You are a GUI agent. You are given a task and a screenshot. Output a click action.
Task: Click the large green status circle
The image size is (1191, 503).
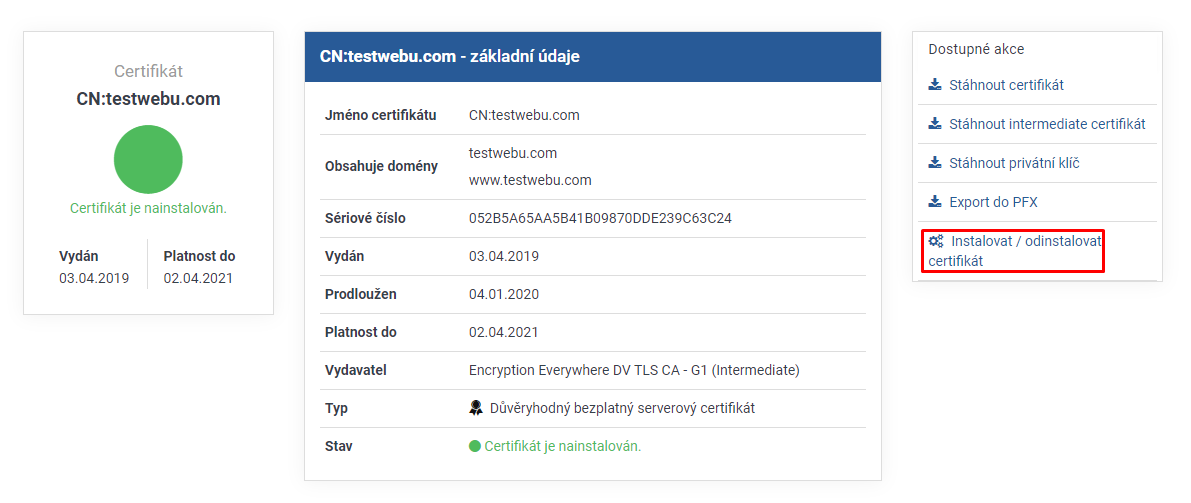click(x=148, y=159)
